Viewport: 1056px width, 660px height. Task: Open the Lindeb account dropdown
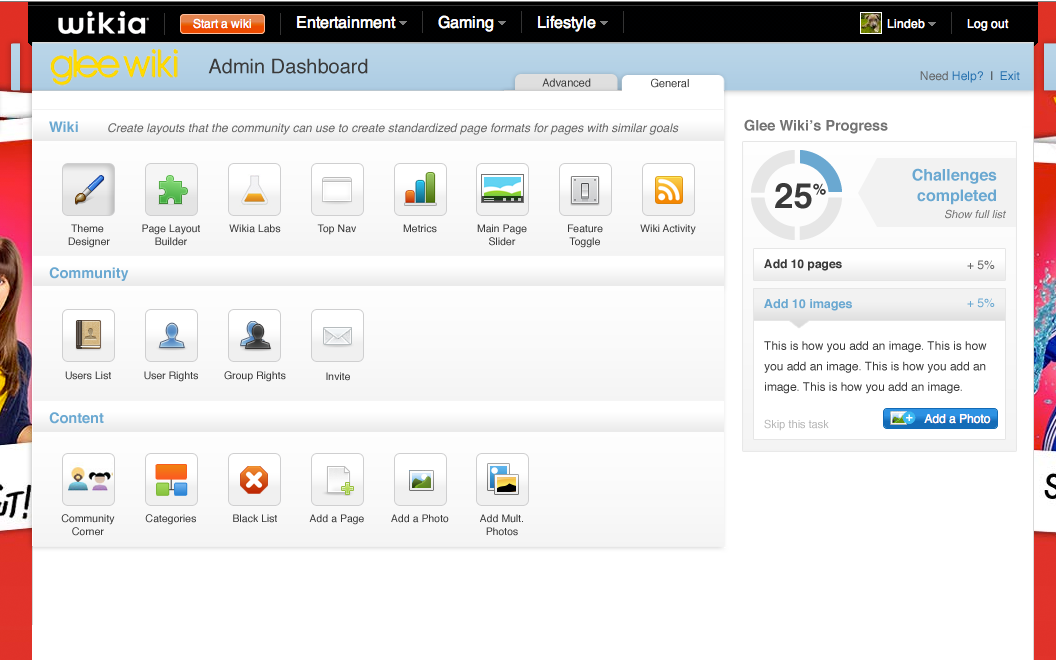click(911, 24)
